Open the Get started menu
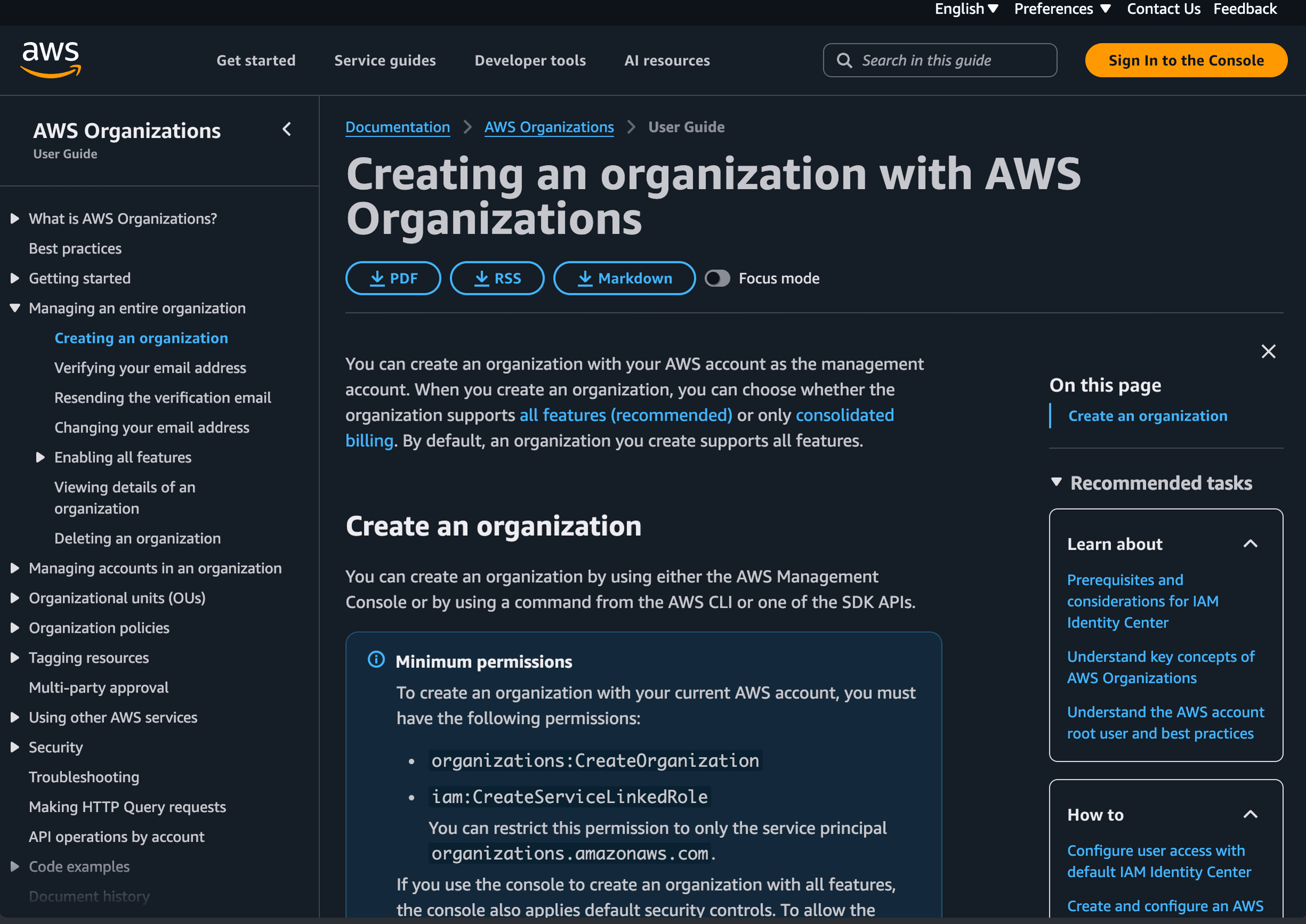Screen dimensions: 1306x924 click(x=256, y=60)
